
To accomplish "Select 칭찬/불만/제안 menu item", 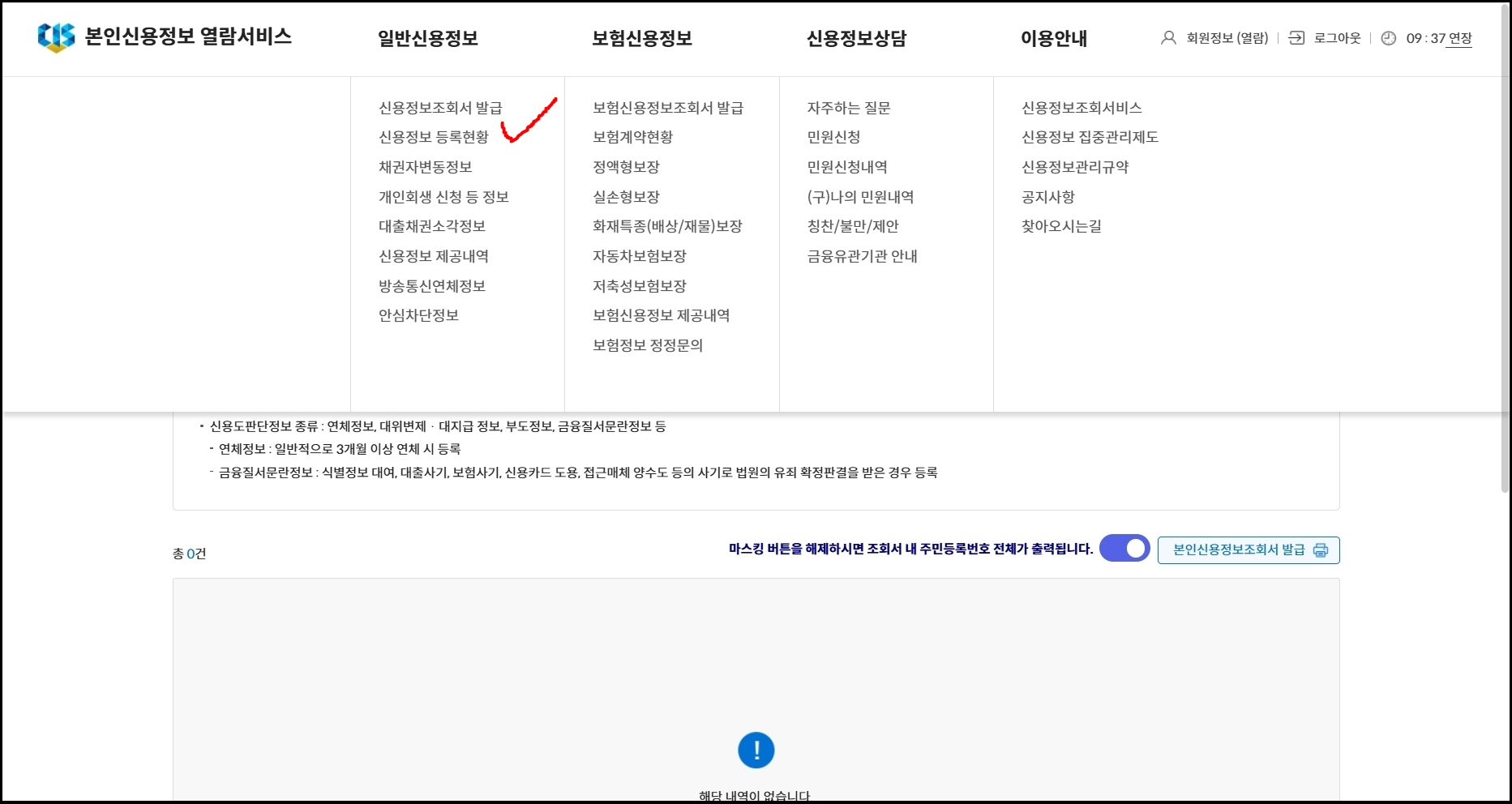I will 853,226.
